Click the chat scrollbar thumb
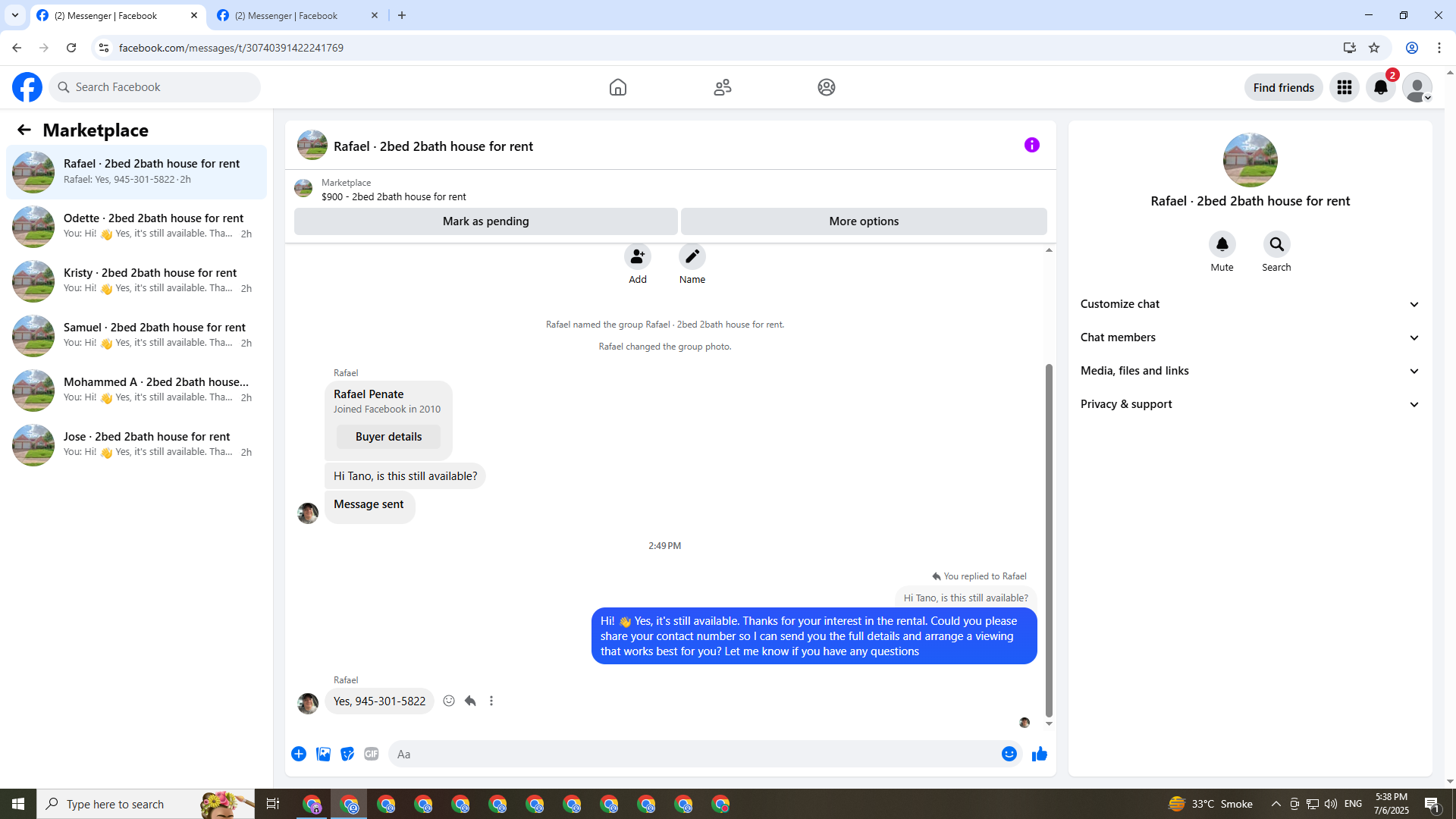Screen dimensions: 1456x819 (x=1050, y=540)
